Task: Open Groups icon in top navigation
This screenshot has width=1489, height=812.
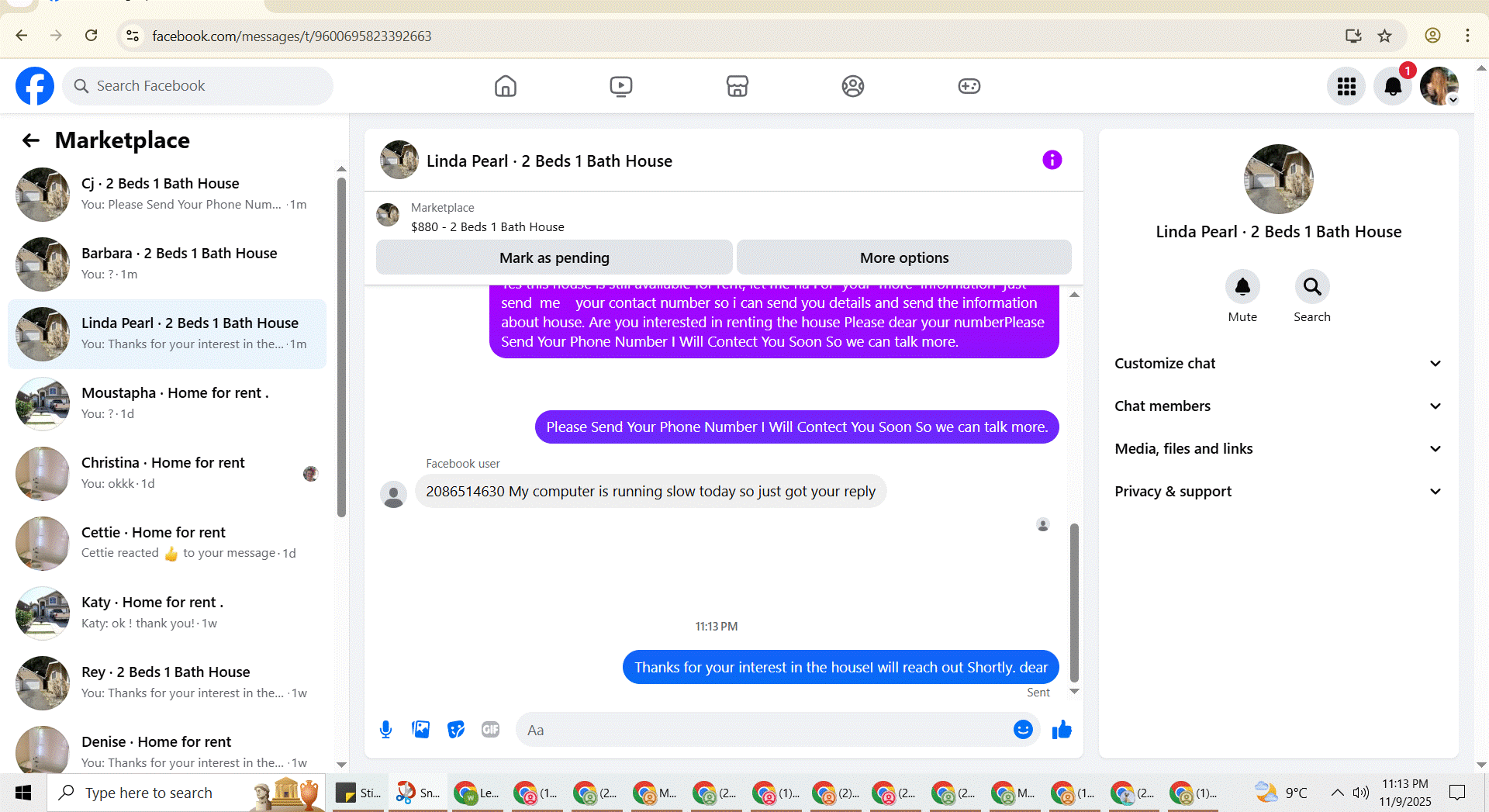Action: (853, 86)
